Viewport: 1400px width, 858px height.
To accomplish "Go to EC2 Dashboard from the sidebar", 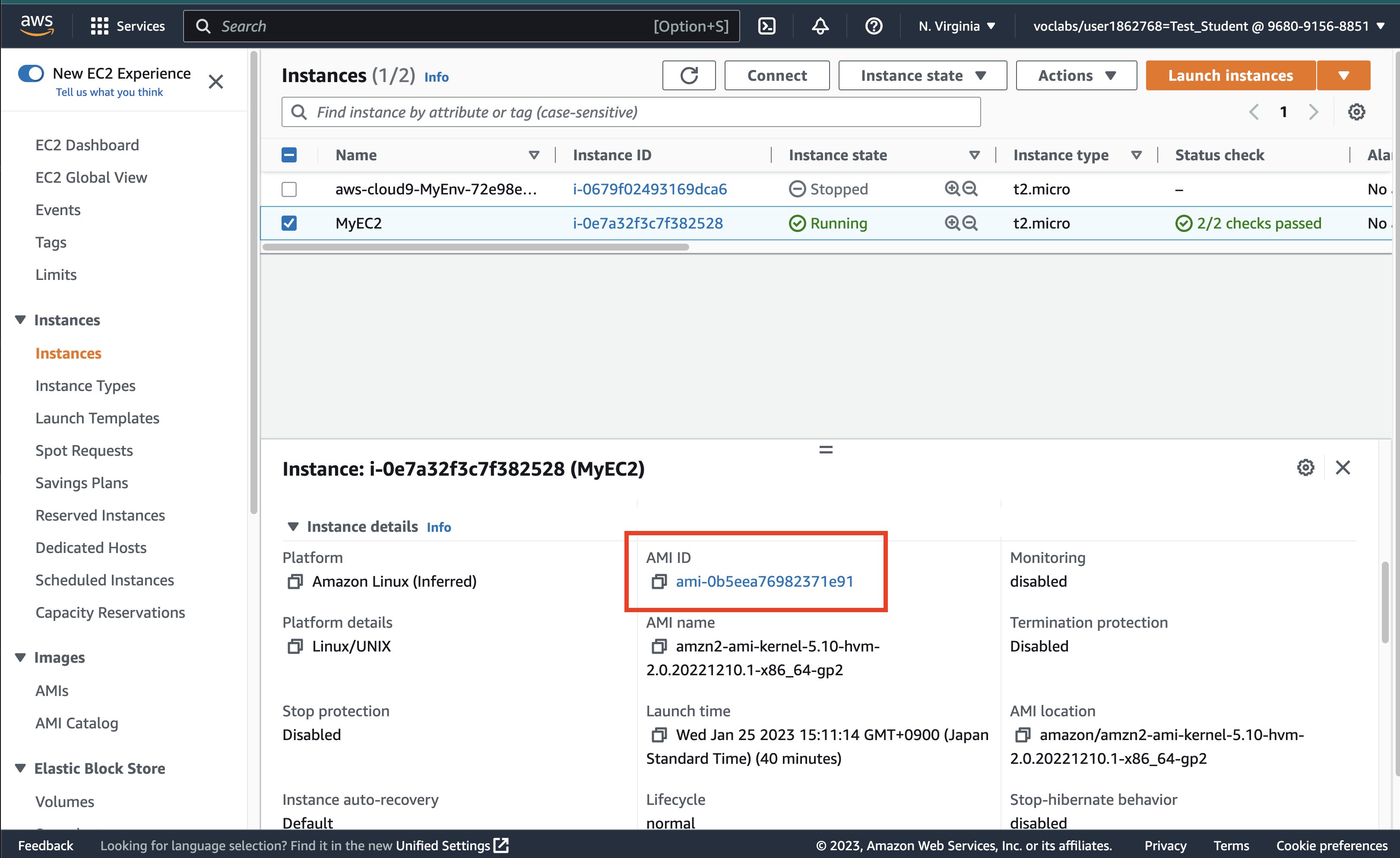I will point(87,145).
